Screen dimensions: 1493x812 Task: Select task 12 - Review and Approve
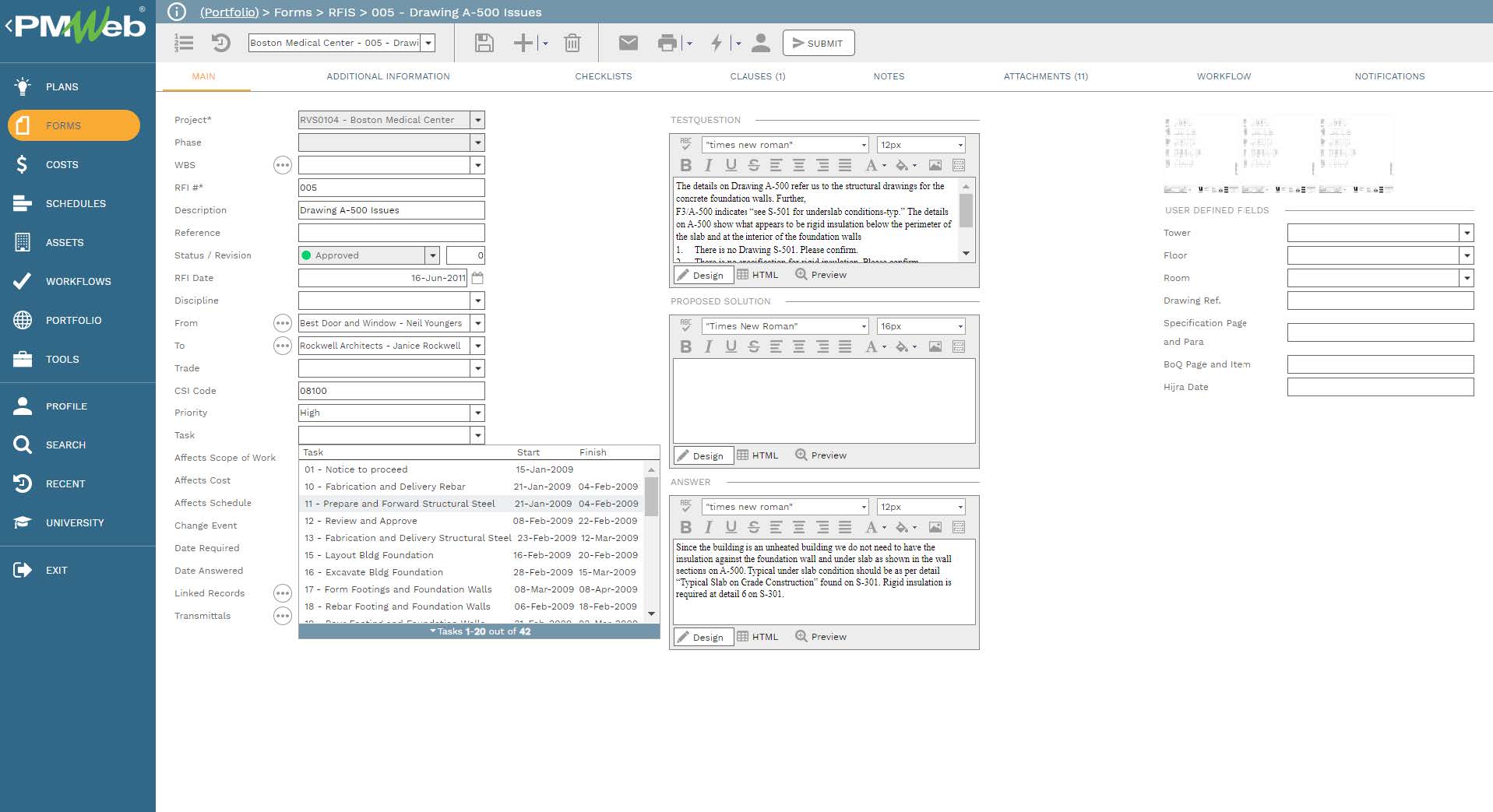[472, 521]
